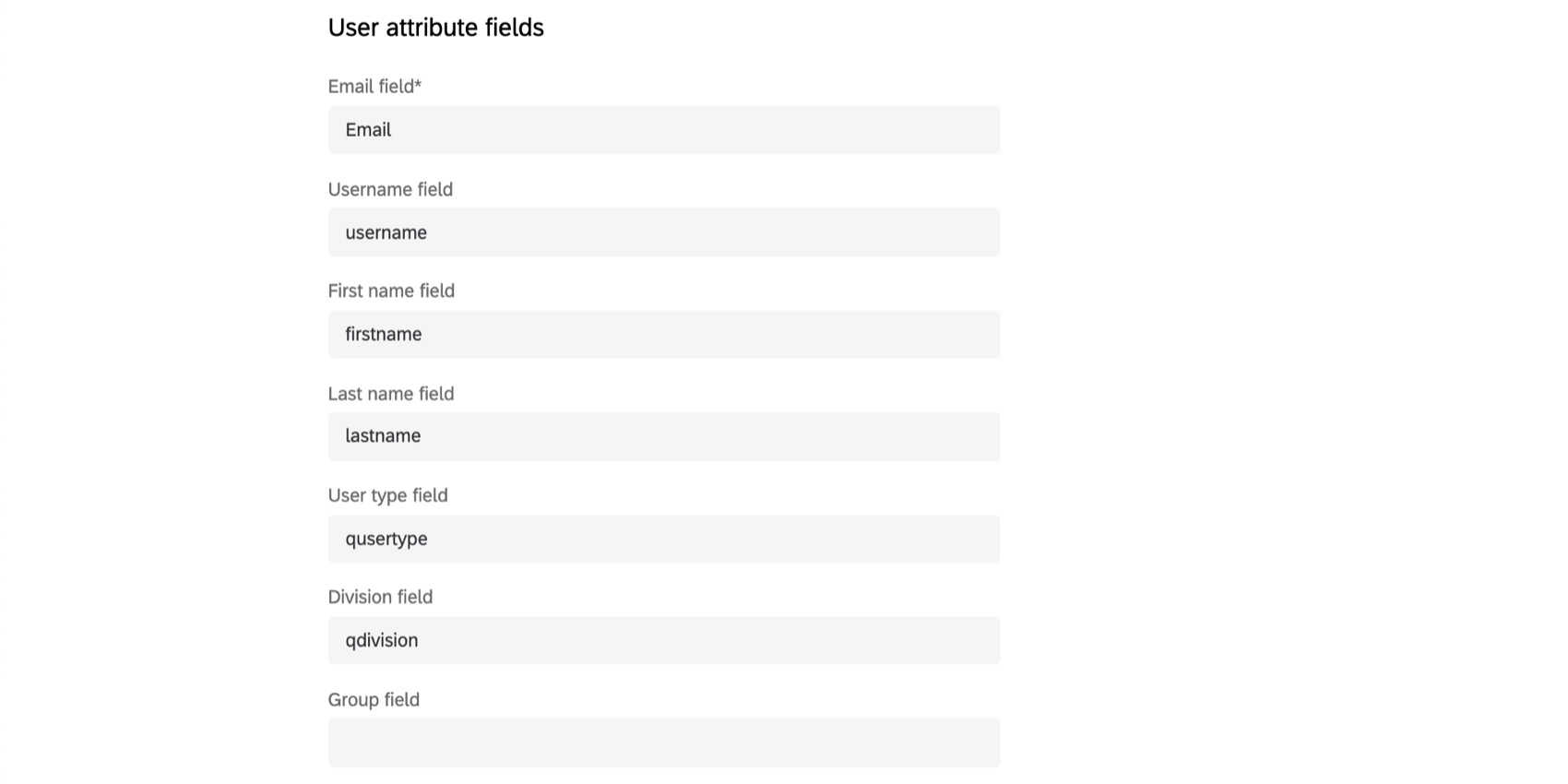1568x784 pixels.
Task: Click the Division field input box
Action: pyautogui.click(x=664, y=640)
